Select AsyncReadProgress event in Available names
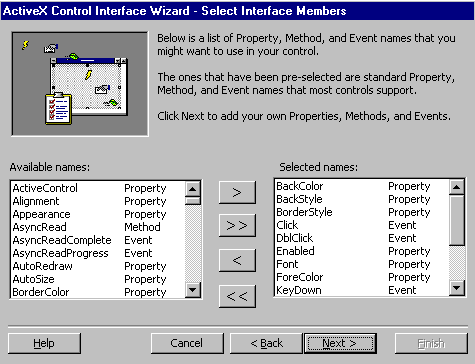The width and height of the screenshot is (475, 364). [x=97, y=253]
